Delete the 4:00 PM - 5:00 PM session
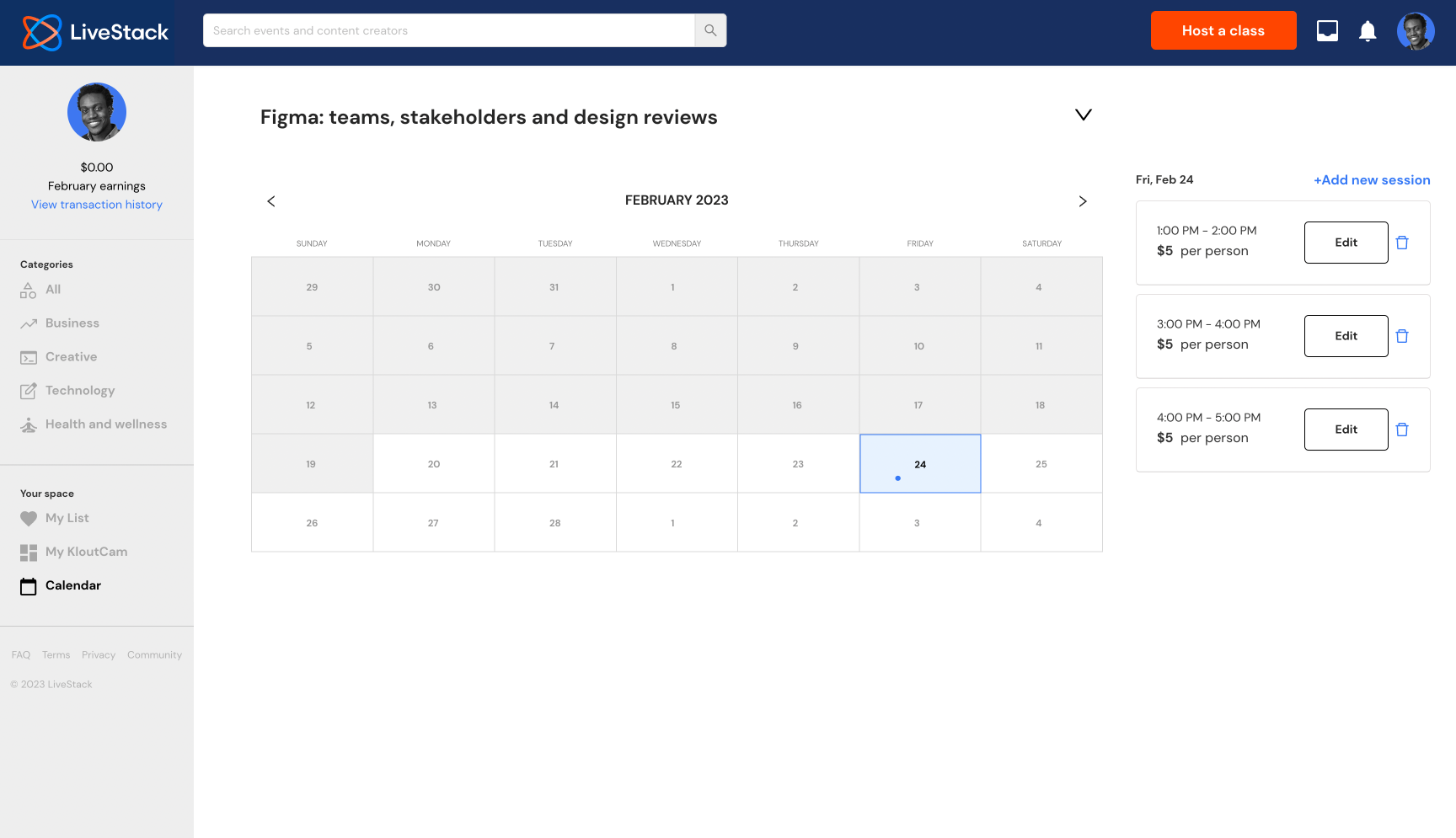Screen dimensions: 1456x838 pos(1402,430)
